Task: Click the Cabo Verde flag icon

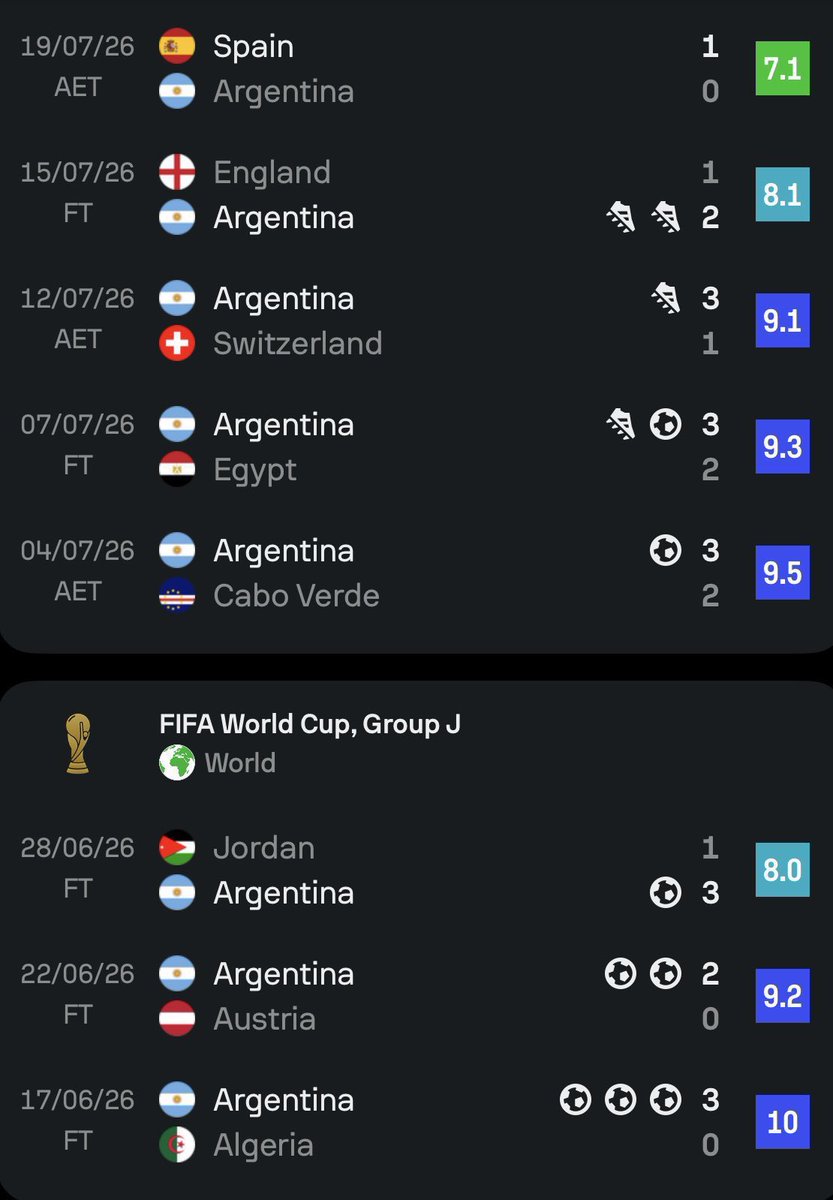Action: pyautogui.click(x=177, y=595)
